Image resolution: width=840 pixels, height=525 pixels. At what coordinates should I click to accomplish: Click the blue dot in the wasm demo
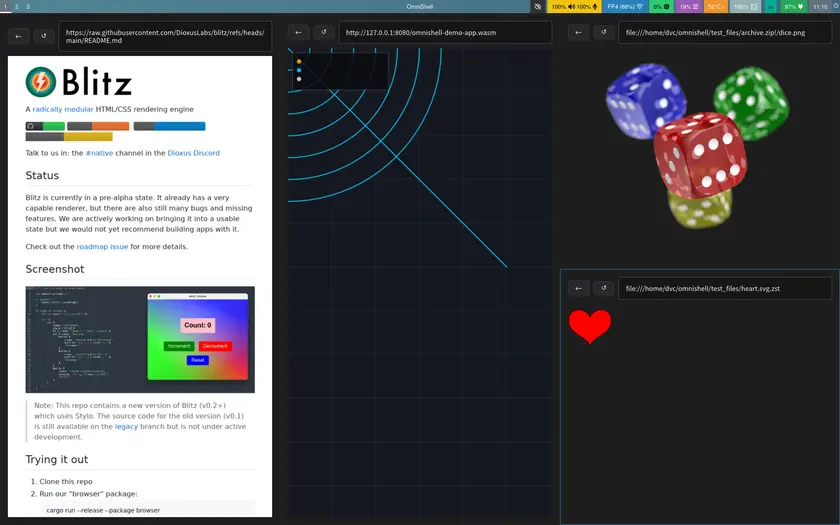[299, 70]
